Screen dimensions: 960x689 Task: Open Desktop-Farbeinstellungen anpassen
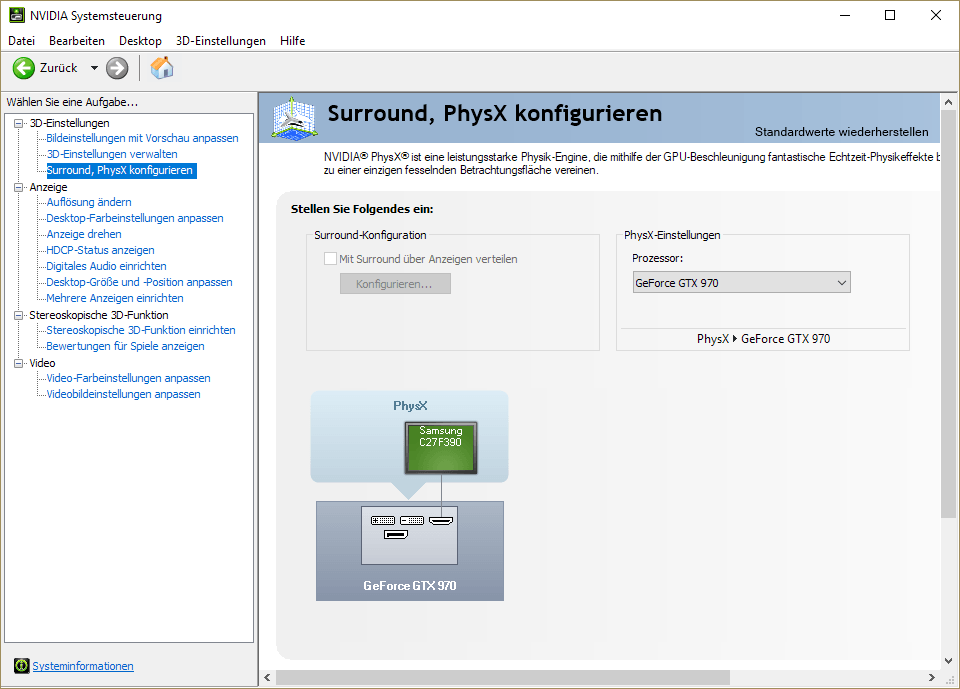point(135,217)
